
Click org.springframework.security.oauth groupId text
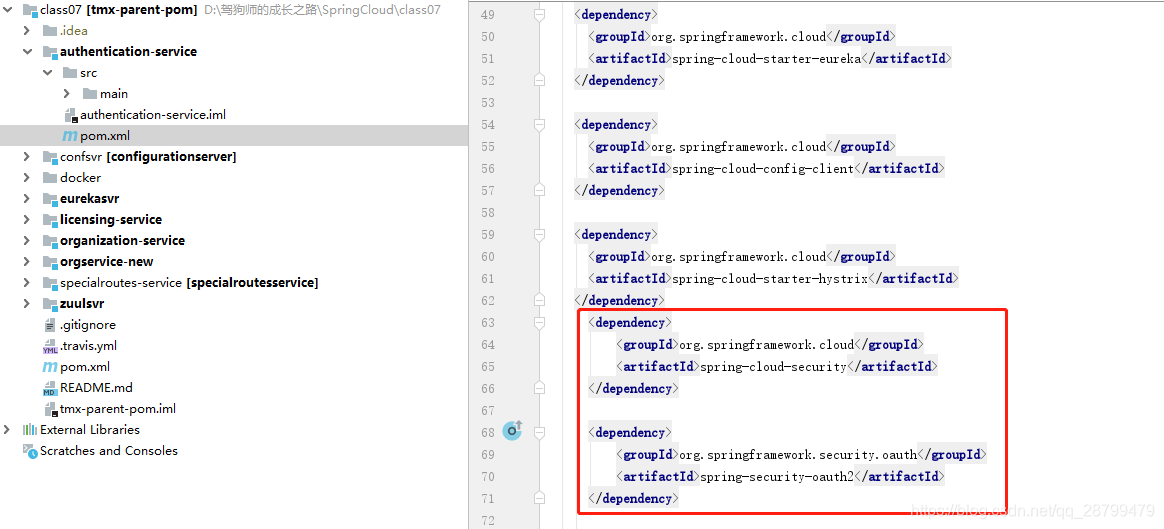point(798,454)
